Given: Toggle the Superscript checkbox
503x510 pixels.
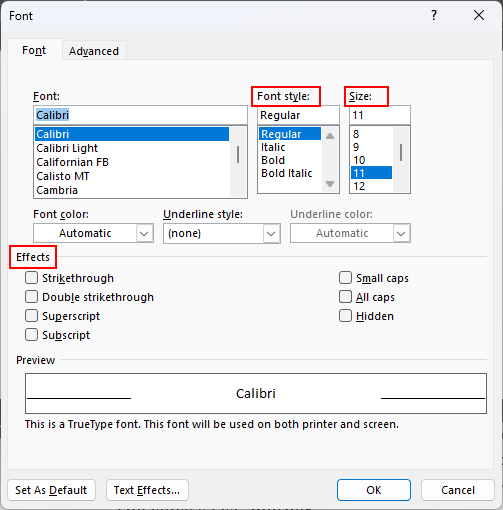Looking at the screenshot, I should click(x=31, y=316).
